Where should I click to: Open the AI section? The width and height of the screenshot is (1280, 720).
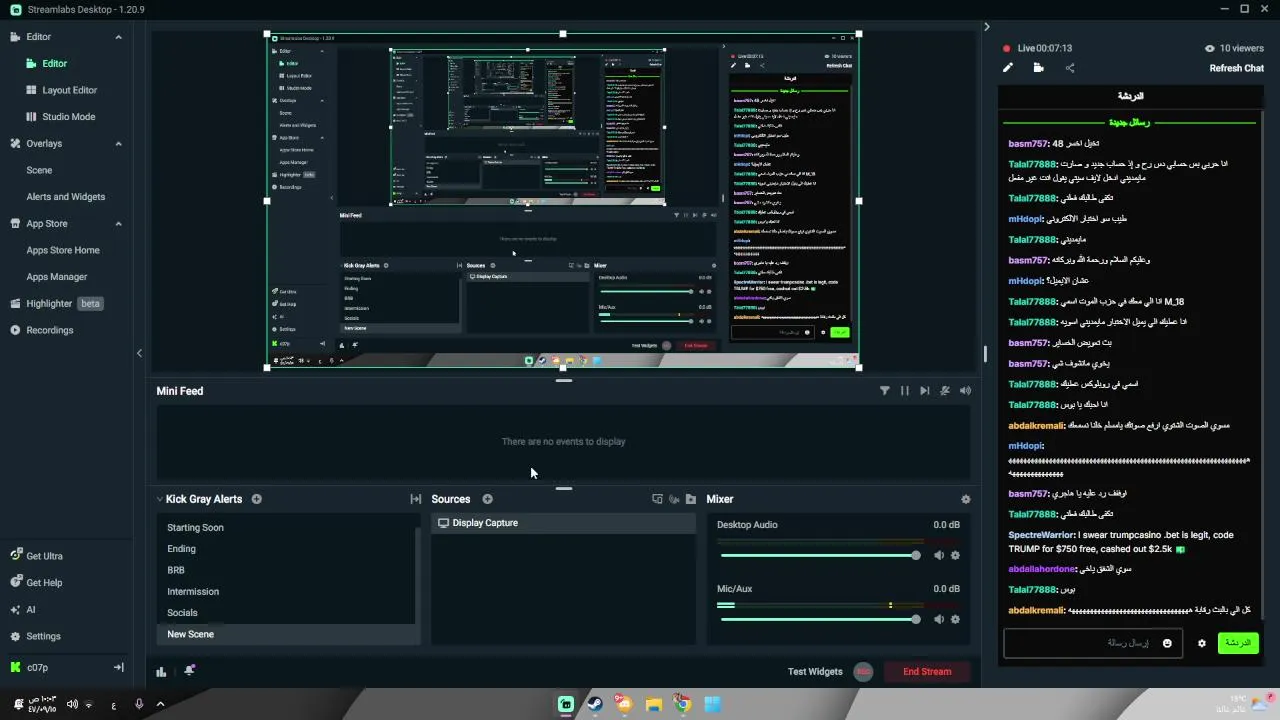[23, 609]
